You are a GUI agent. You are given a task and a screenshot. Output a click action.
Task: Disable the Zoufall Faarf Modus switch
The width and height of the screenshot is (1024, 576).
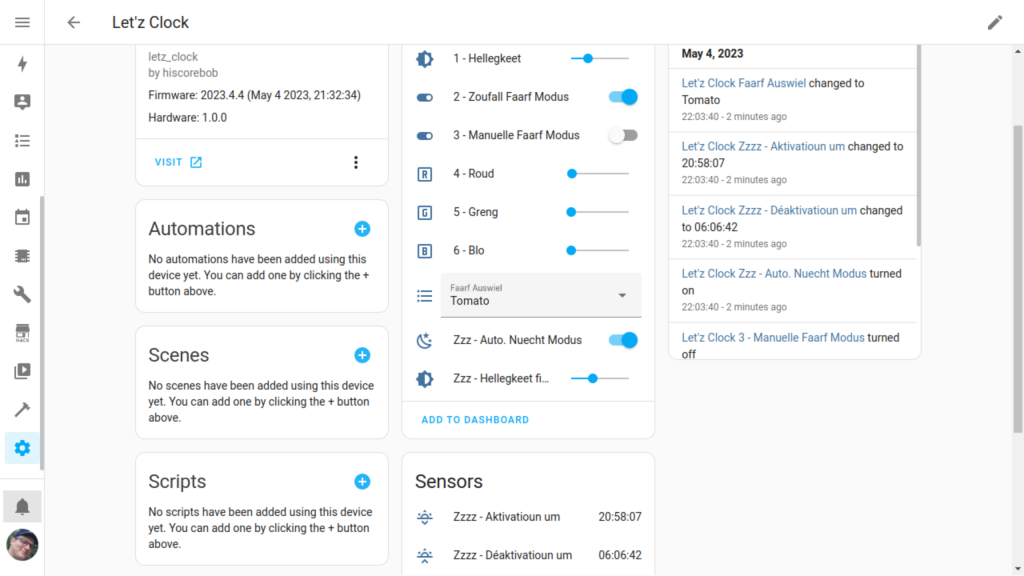pos(623,97)
